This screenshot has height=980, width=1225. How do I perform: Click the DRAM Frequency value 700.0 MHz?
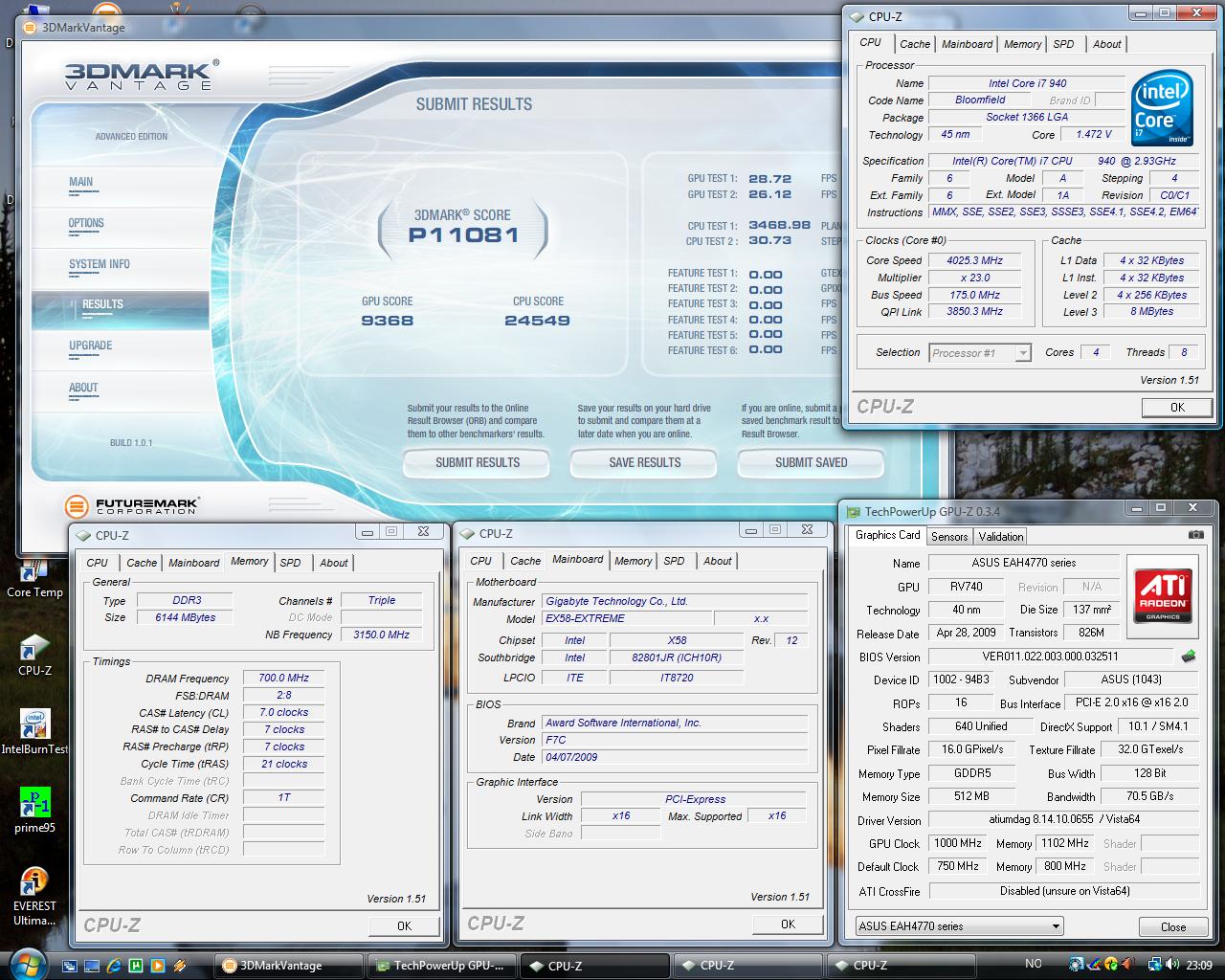click(x=283, y=678)
